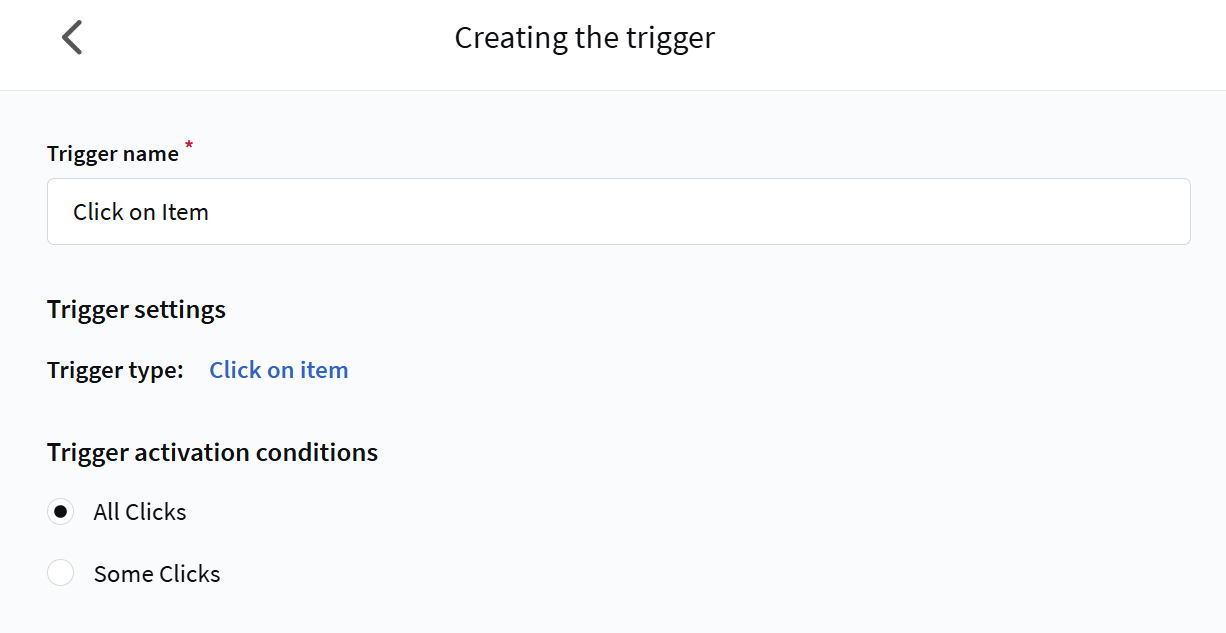Image resolution: width=1226 pixels, height=633 pixels.
Task: Click the 'Trigger type:' label
Action: [115, 370]
